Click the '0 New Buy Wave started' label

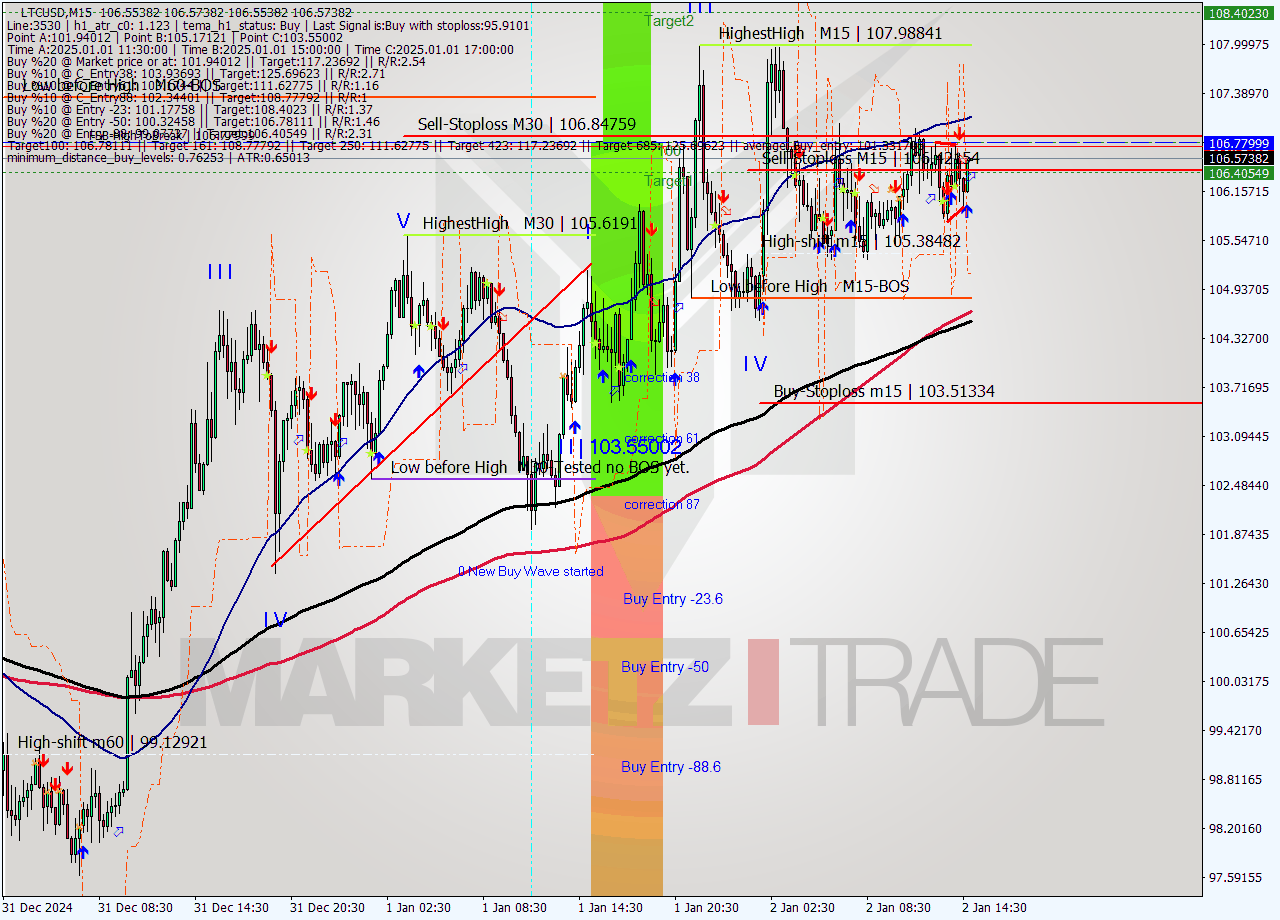click(x=531, y=572)
